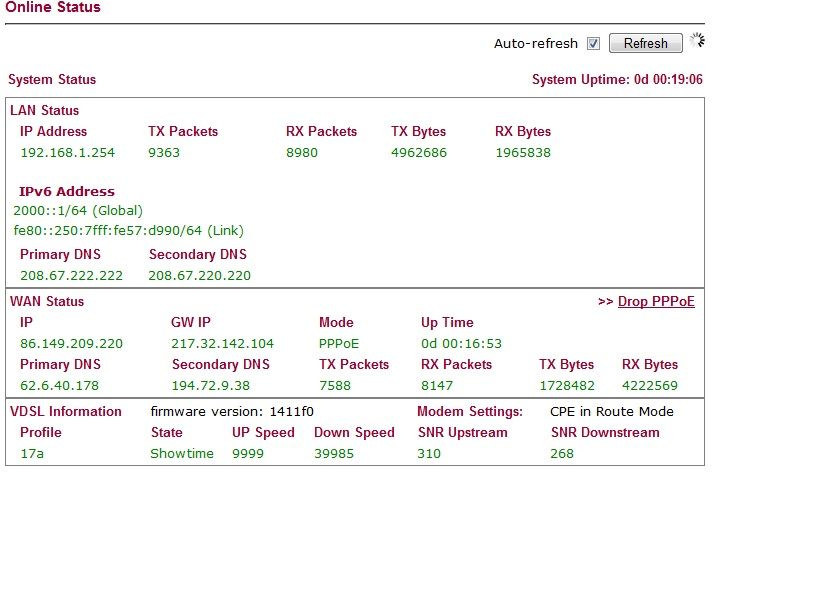The image size is (816, 612).
Task: Click the LAN IP address 192.168.1.254
Action: point(68,152)
